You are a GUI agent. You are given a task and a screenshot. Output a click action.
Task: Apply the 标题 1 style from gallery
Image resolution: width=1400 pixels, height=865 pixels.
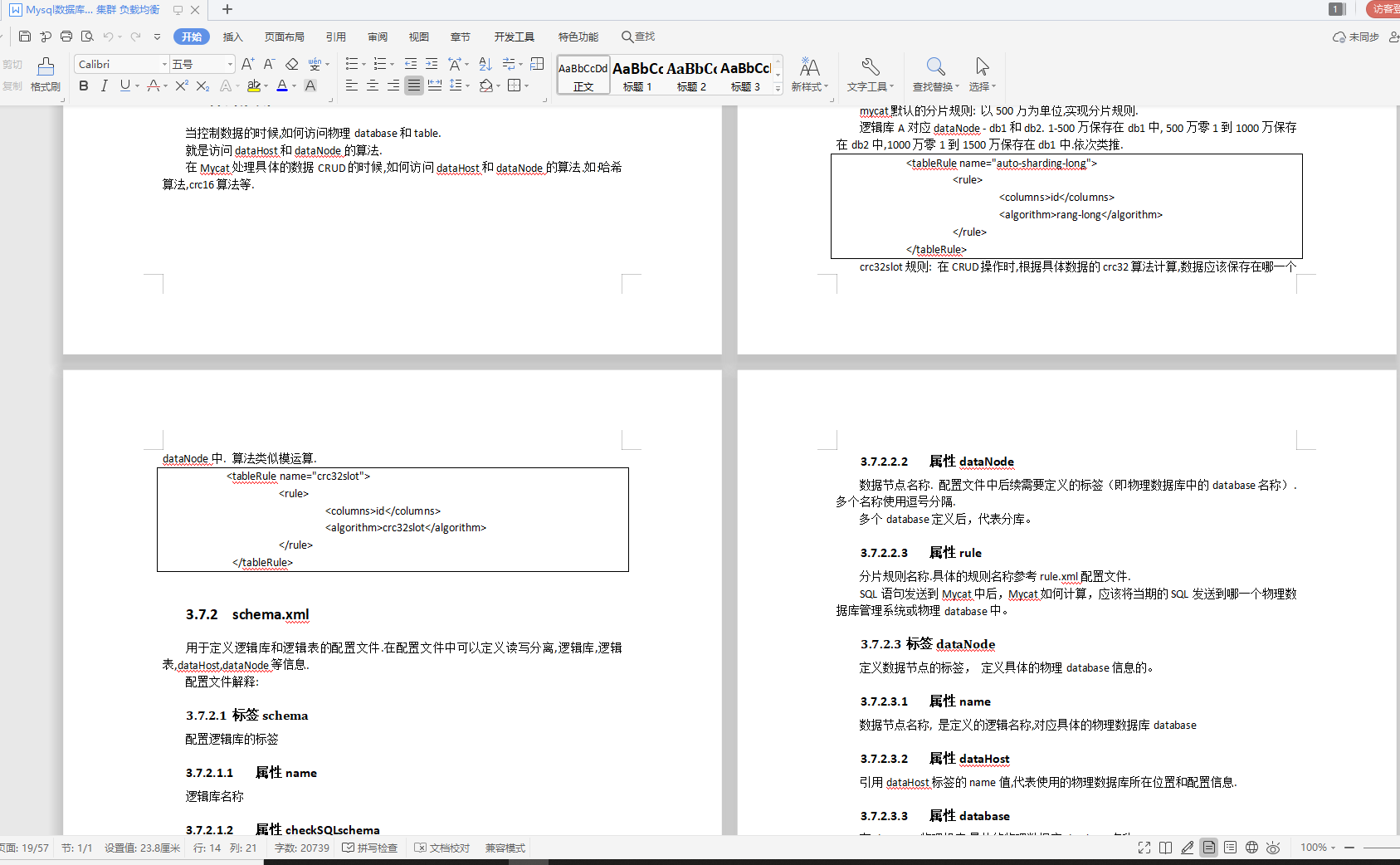(637, 75)
